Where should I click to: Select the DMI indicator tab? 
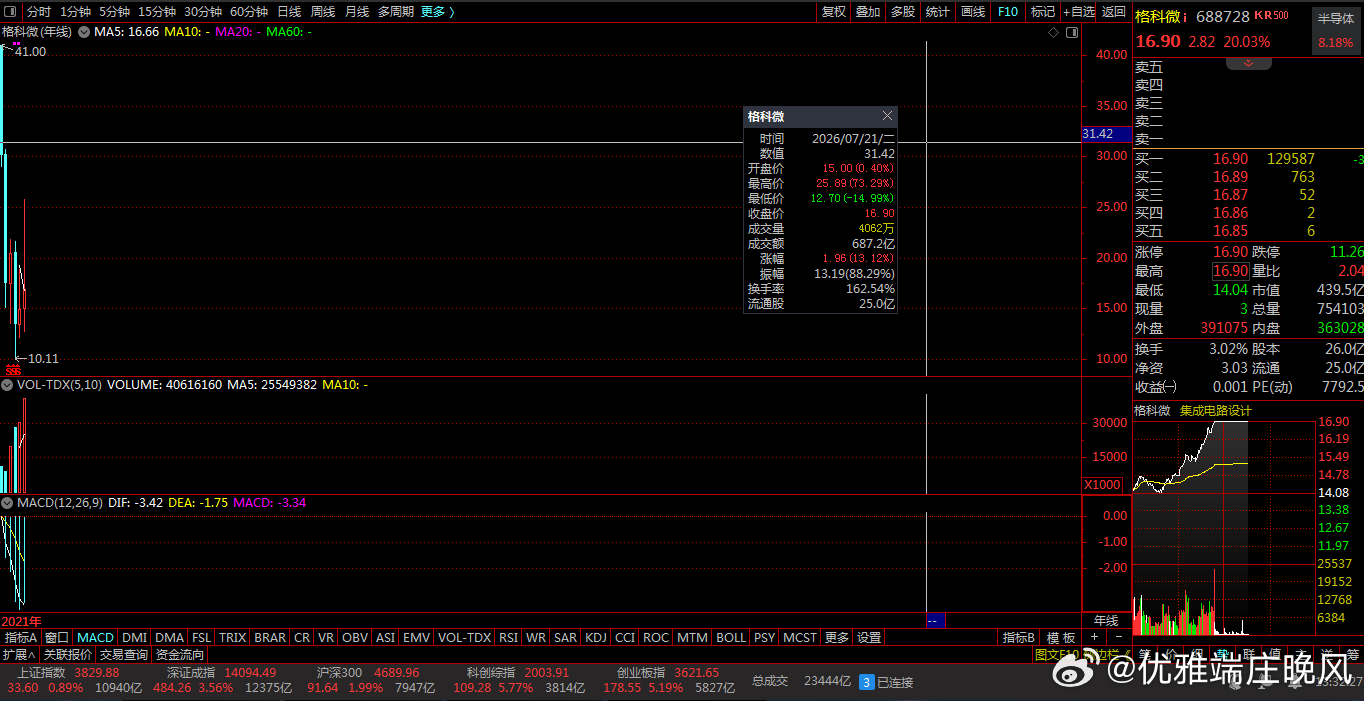pos(135,637)
